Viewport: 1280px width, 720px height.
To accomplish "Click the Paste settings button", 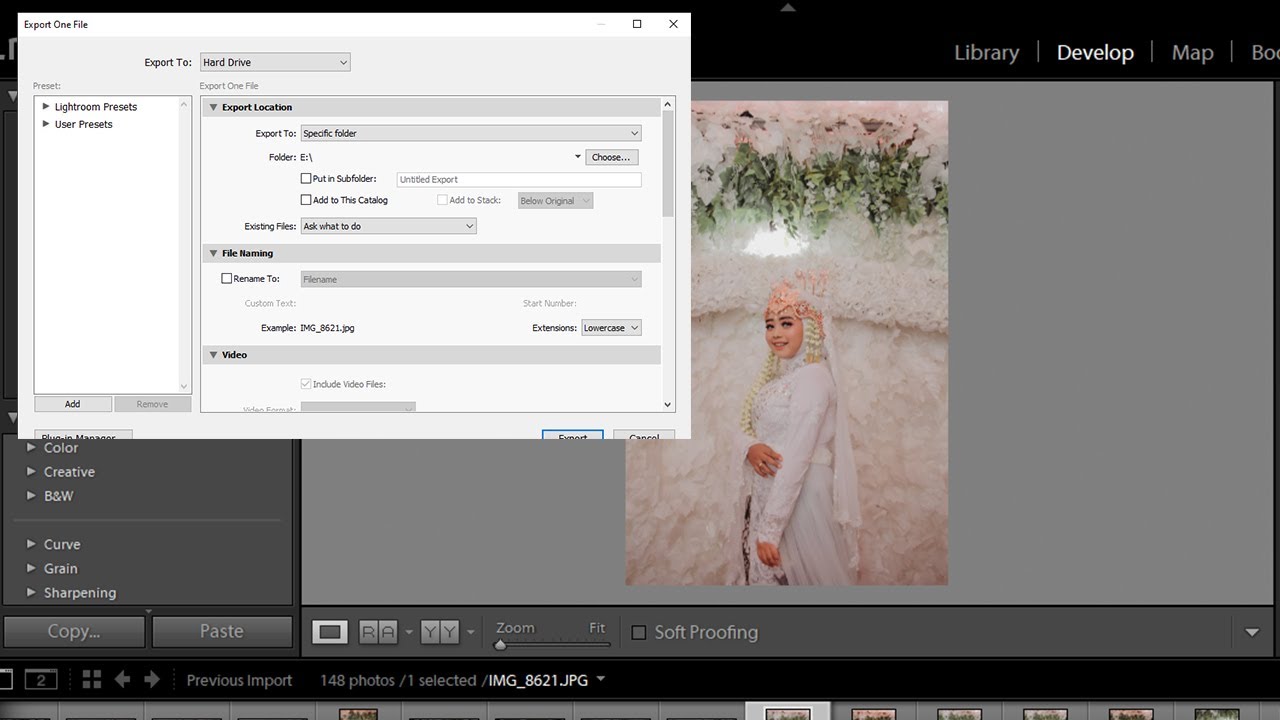I will point(221,631).
